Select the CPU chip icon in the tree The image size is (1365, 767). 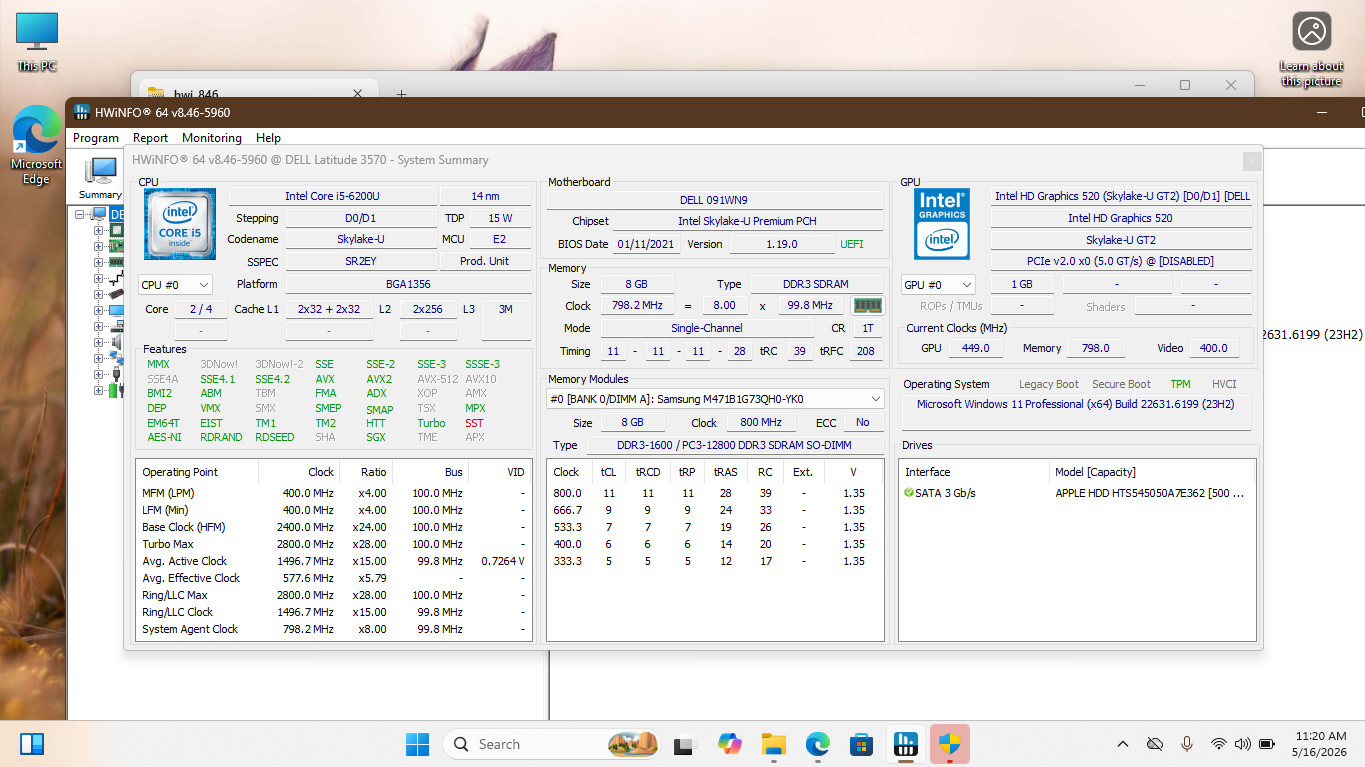coord(116,230)
